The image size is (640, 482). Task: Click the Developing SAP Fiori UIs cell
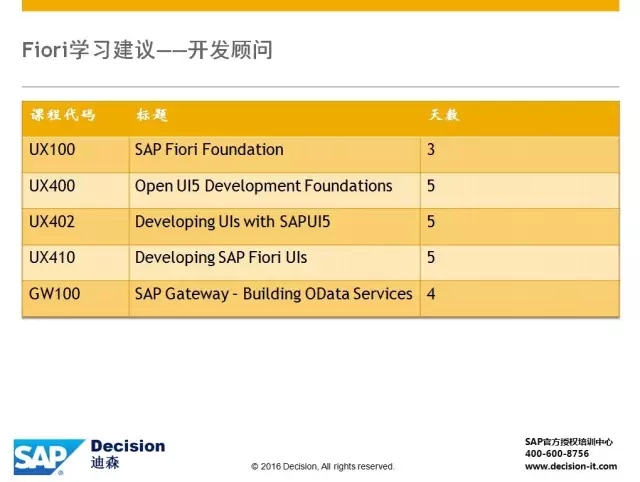click(x=221, y=258)
